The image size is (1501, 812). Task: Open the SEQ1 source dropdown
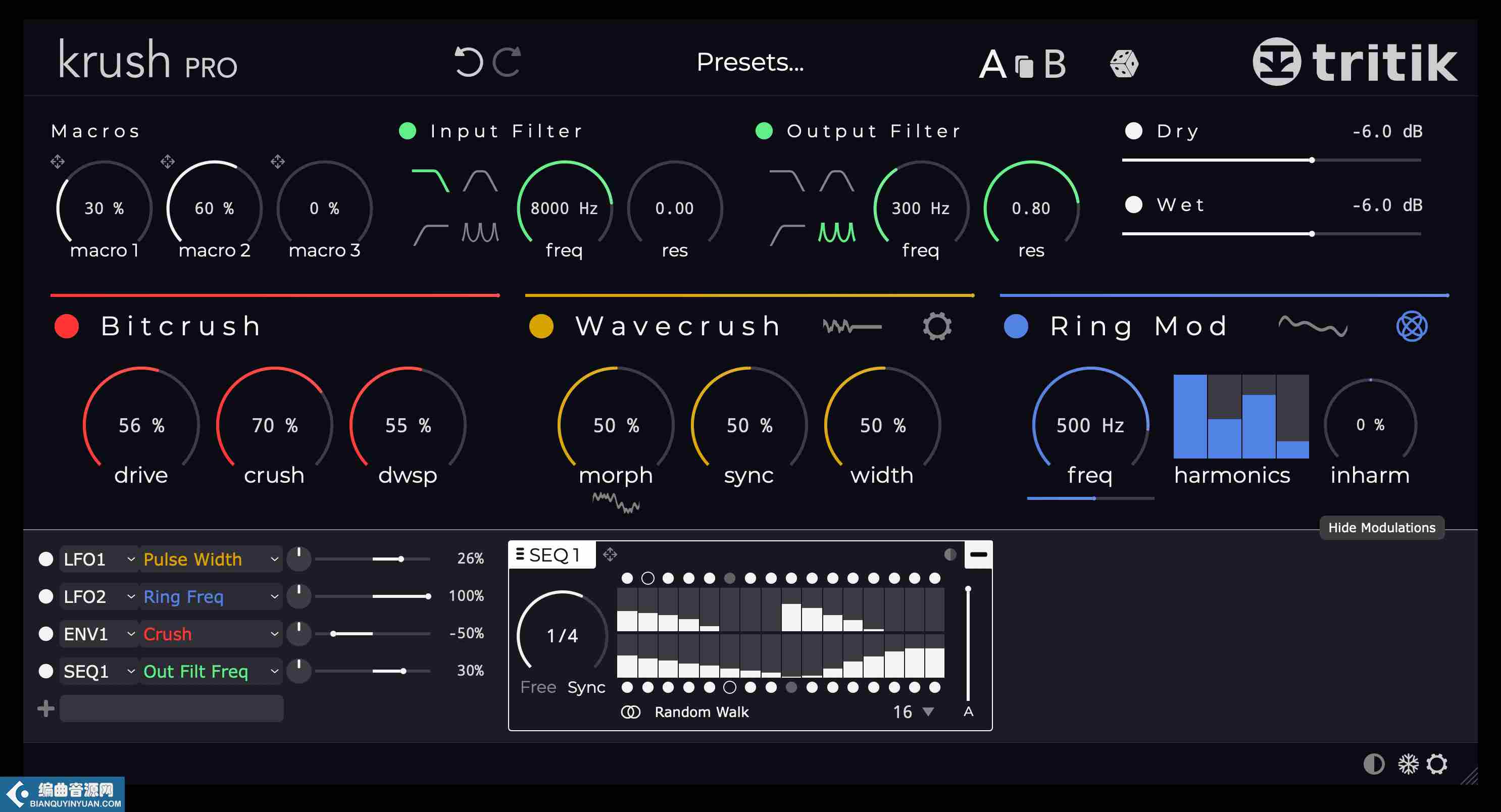tap(99, 671)
